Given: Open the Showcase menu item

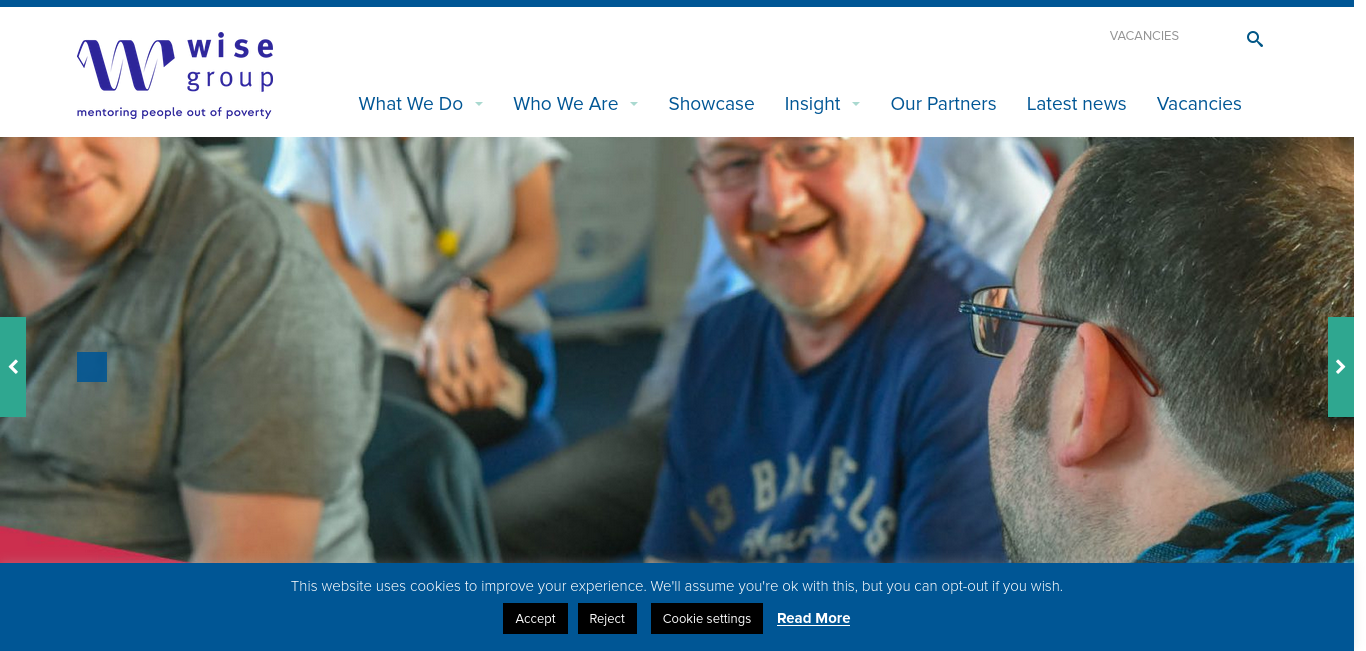Looking at the screenshot, I should coord(711,104).
